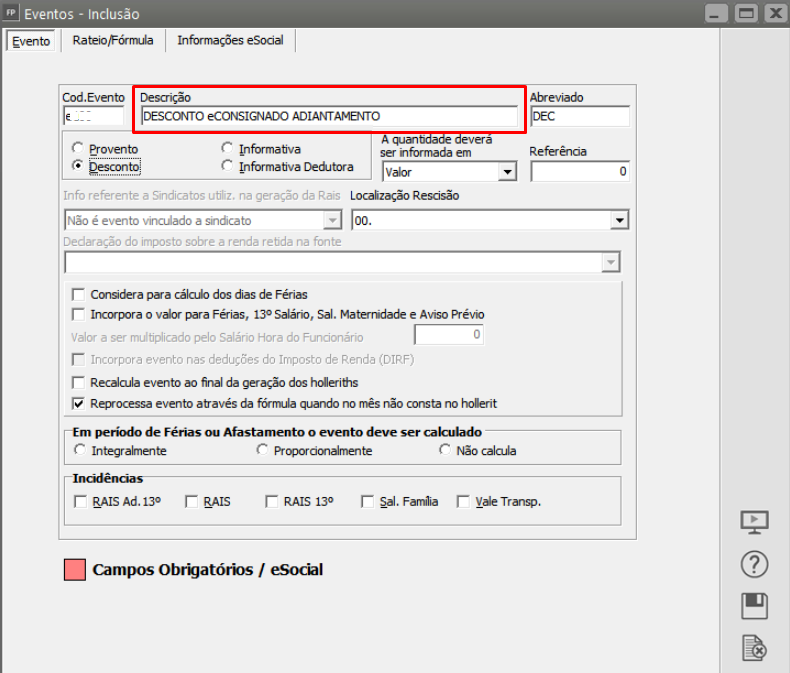Click the FP application icon in title bar

[11, 14]
